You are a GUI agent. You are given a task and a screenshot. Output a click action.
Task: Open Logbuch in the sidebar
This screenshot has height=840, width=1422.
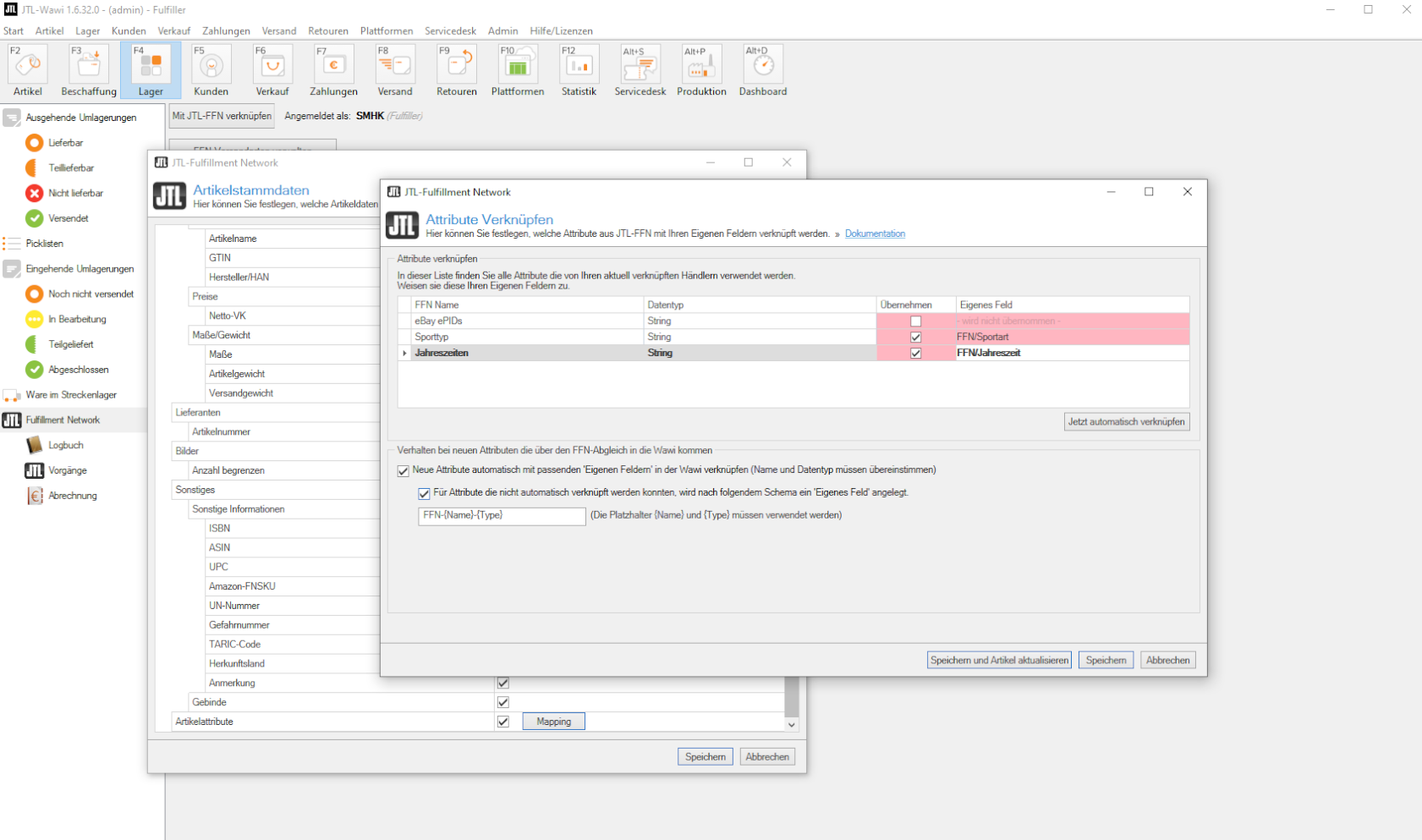[66, 445]
